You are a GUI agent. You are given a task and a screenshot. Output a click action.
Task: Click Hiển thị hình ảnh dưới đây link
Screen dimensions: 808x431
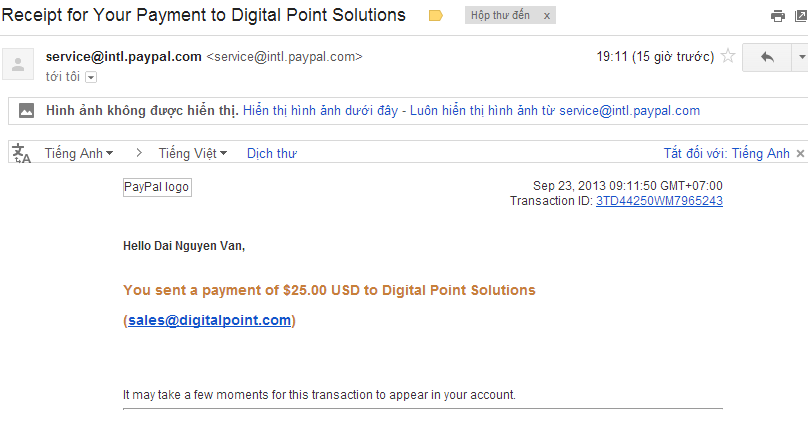point(320,111)
